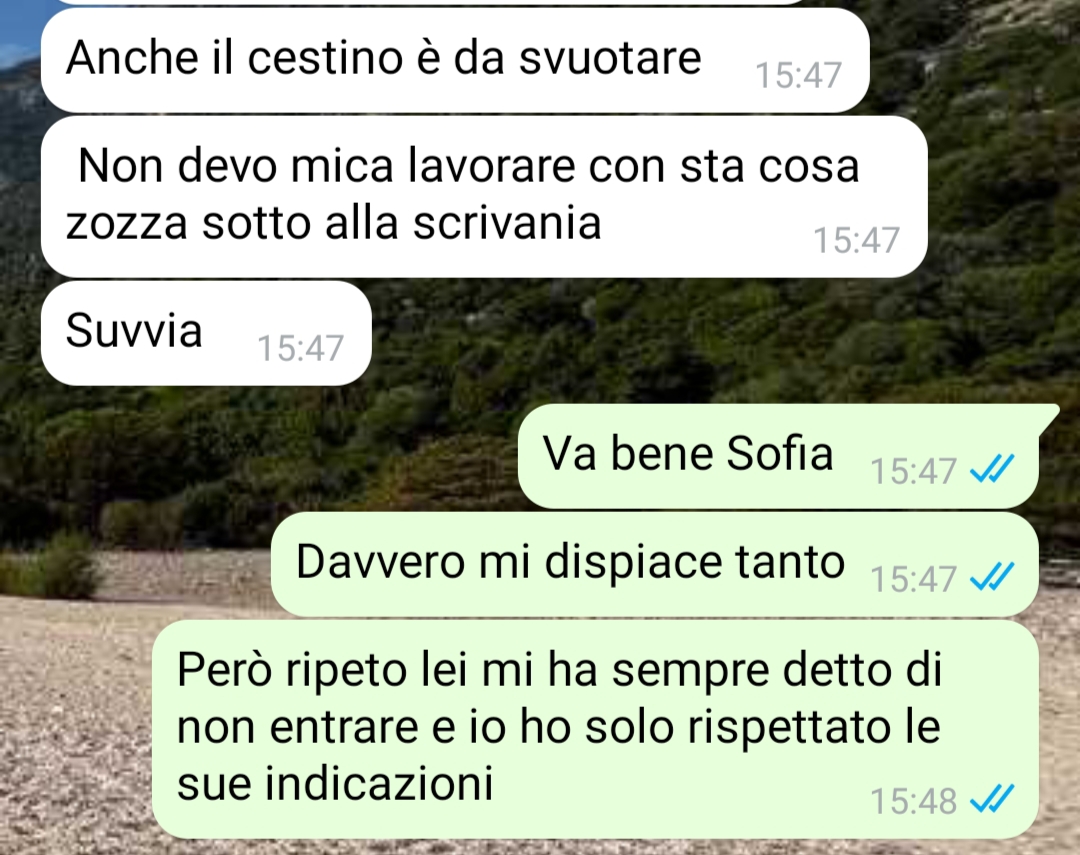The height and width of the screenshot is (855, 1080).
Task: Tap the "Però ripeto lei mi ha sempre detto" message
Action: coord(595,730)
